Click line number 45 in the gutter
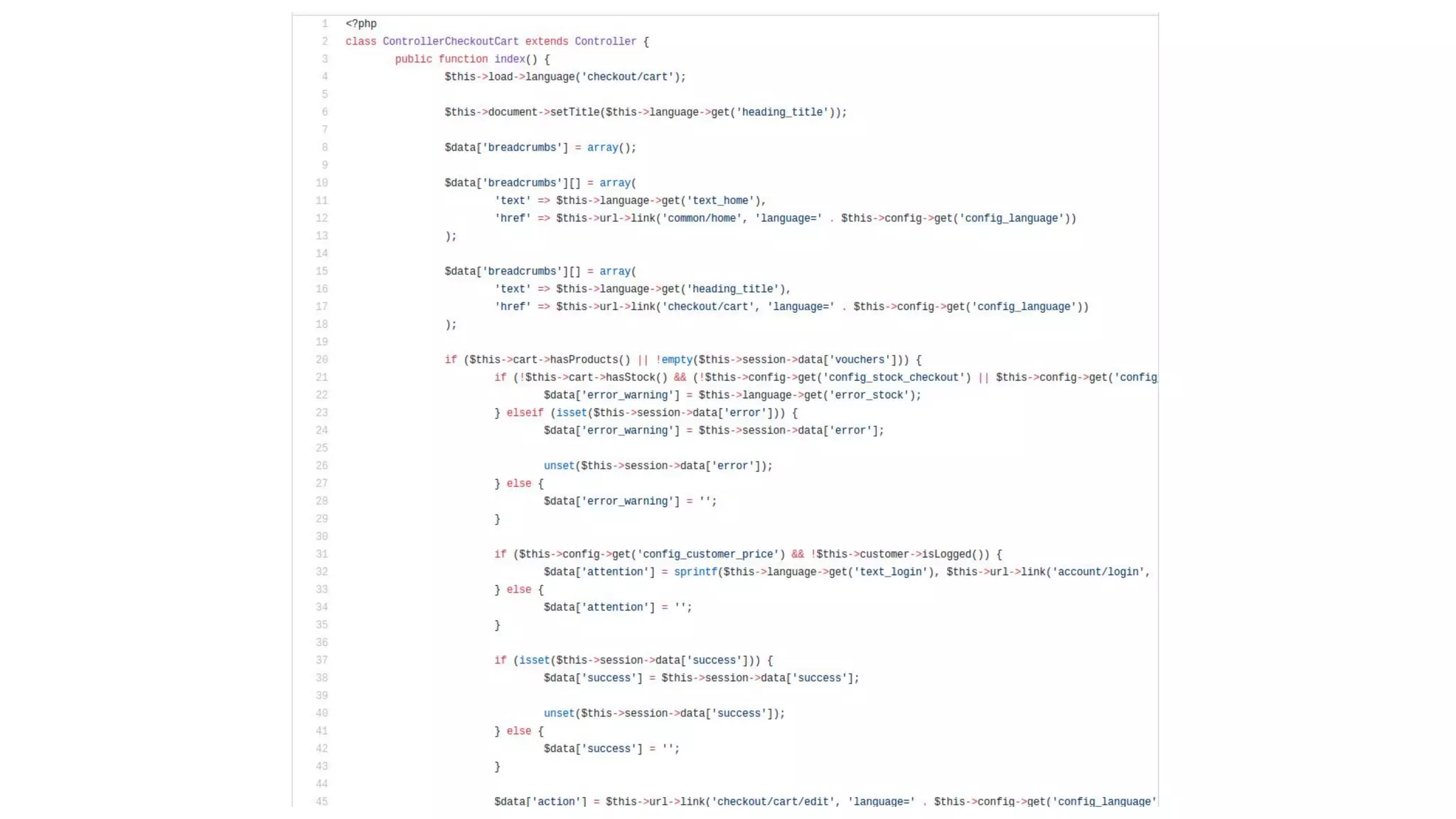The width and height of the screenshot is (1456, 819). 321,801
